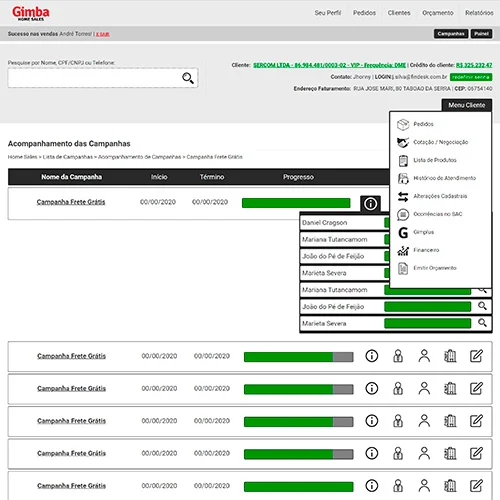
Task: Open the chat bubble Ocorrências no SAC icon
Action: click(x=403, y=214)
